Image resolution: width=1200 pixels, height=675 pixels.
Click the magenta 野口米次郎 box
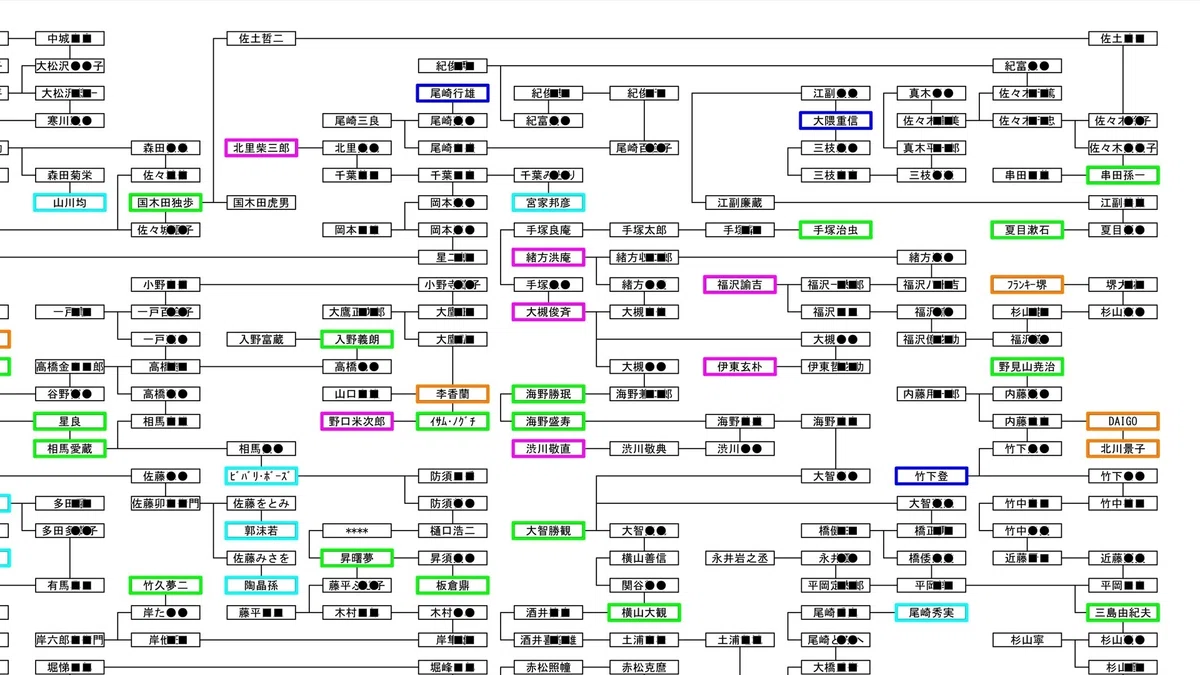tap(357, 421)
